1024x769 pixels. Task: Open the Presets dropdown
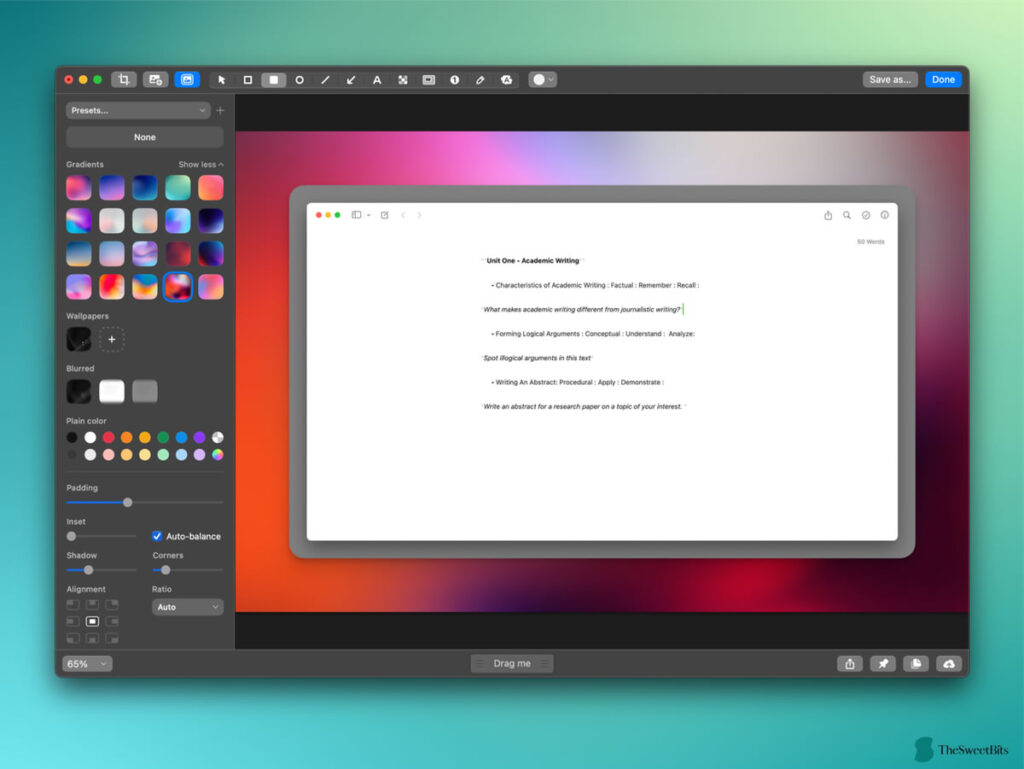click(138, 110)
